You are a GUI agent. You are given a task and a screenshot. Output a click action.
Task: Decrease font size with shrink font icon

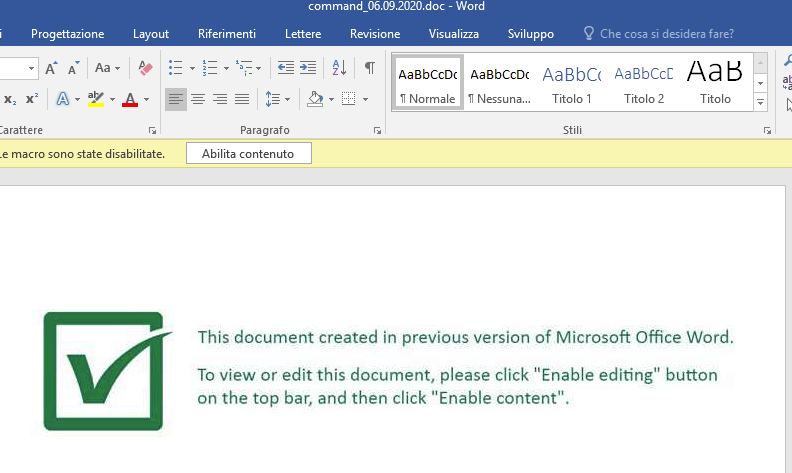[74, 68]
